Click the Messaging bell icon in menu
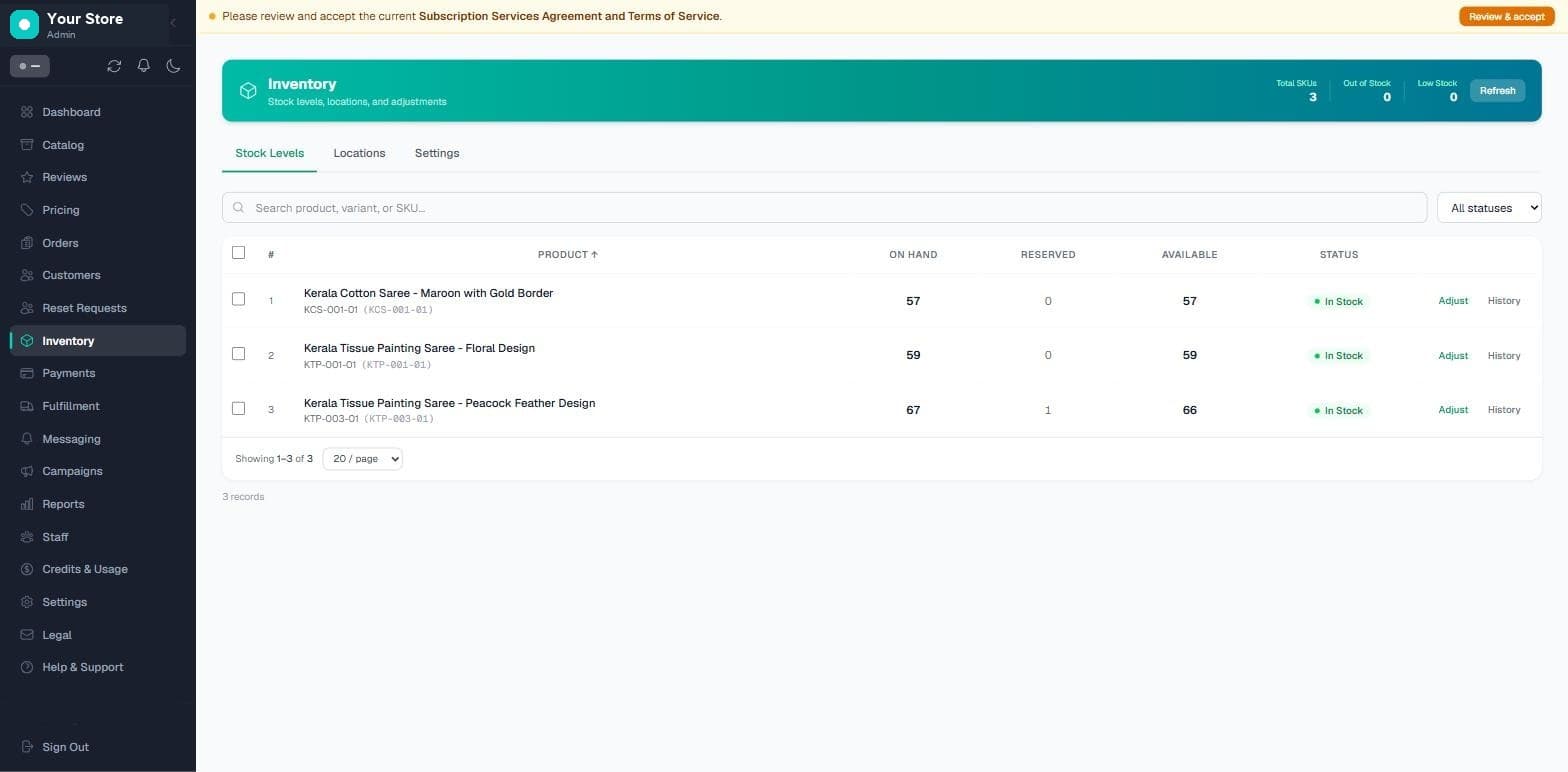Image resolution: width=1568 pixels, height=772 pixels. coord(27,439)
